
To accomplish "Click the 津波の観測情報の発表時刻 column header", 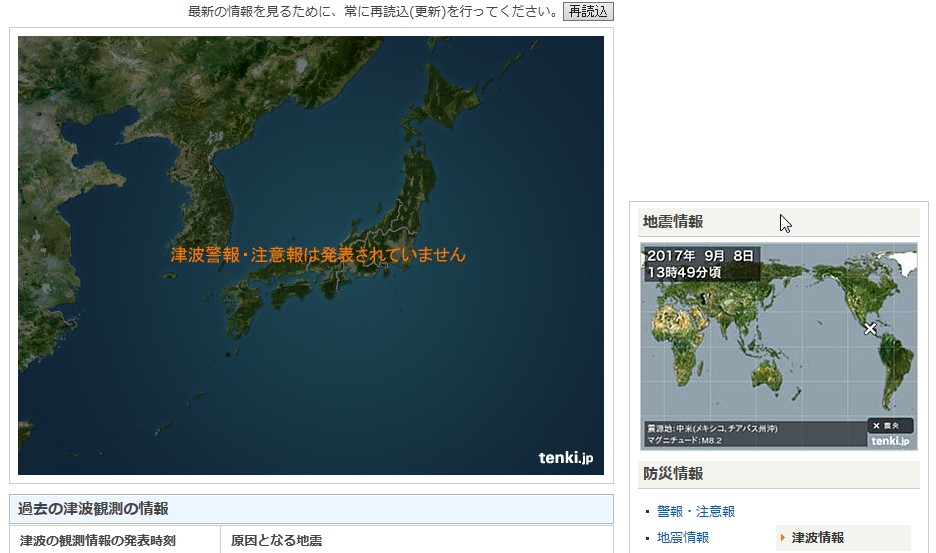I will (x=97, y=541).
